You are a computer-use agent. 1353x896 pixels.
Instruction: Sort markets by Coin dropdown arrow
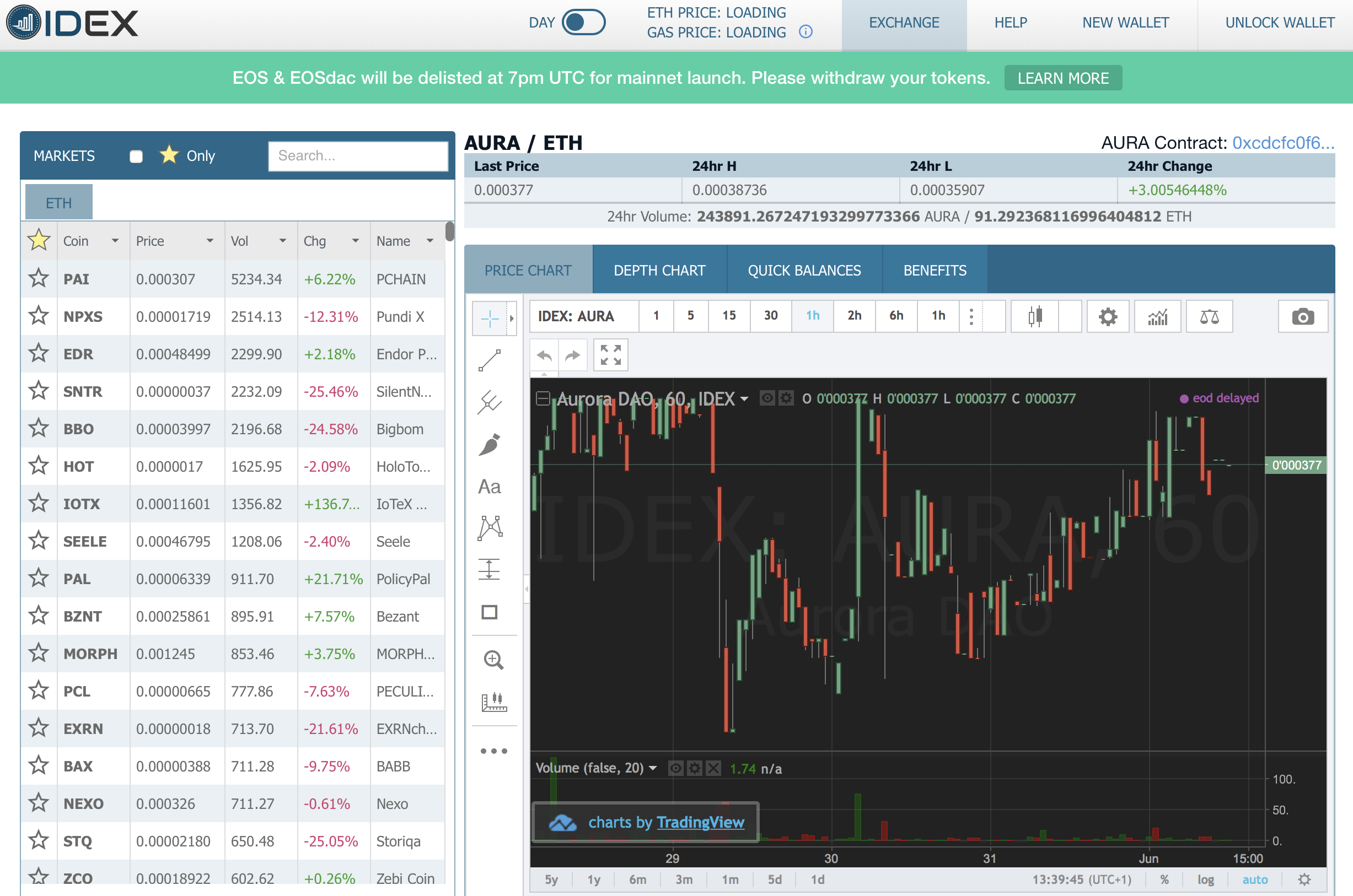coord(115,241)
